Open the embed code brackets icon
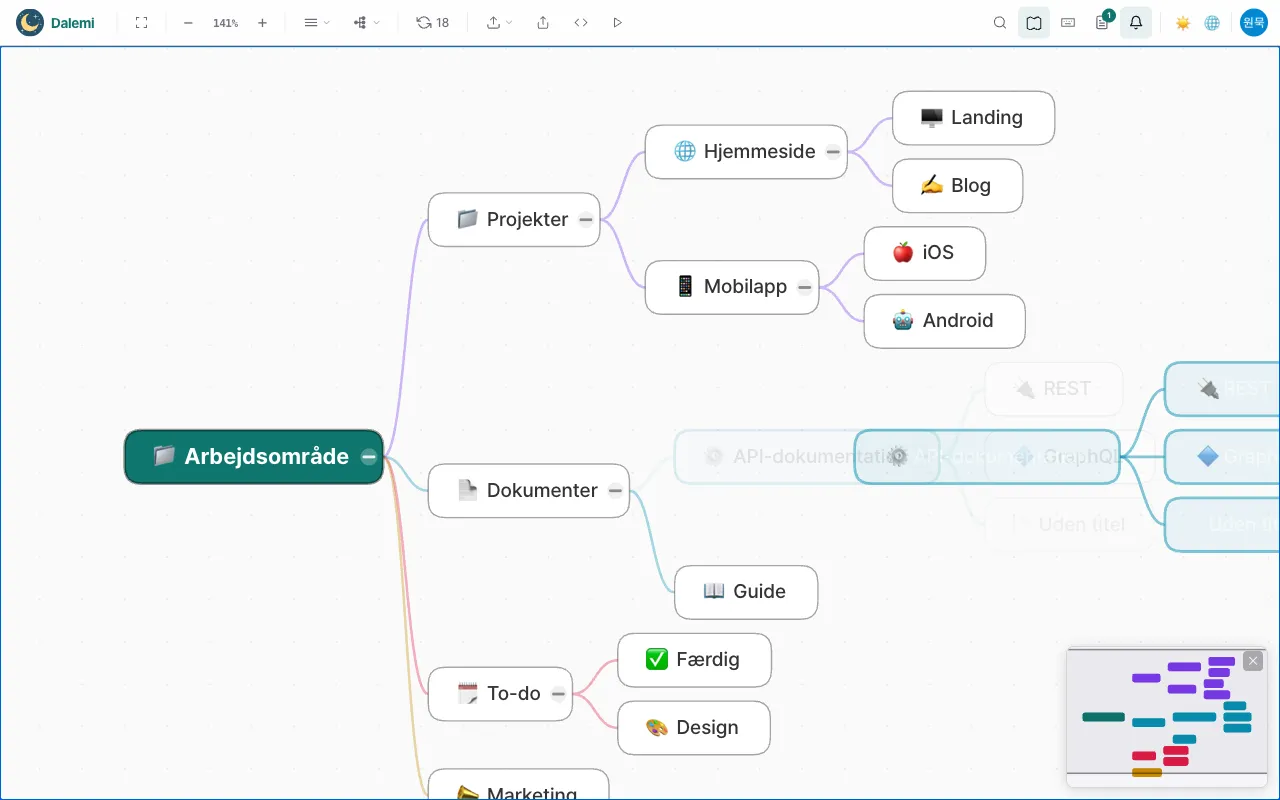This screenshot has height=800, width=1280. [x=581, y=22]
